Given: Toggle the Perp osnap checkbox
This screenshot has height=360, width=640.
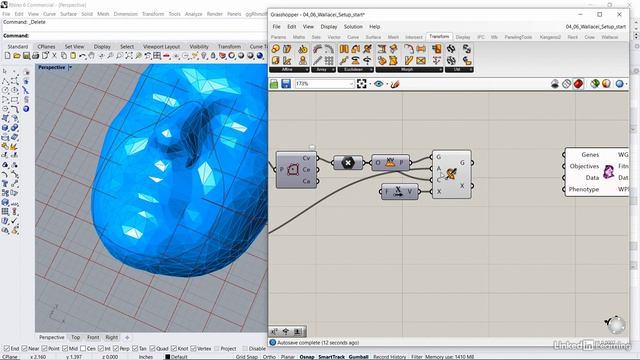Looking at the screenshot, I should 116,349.
